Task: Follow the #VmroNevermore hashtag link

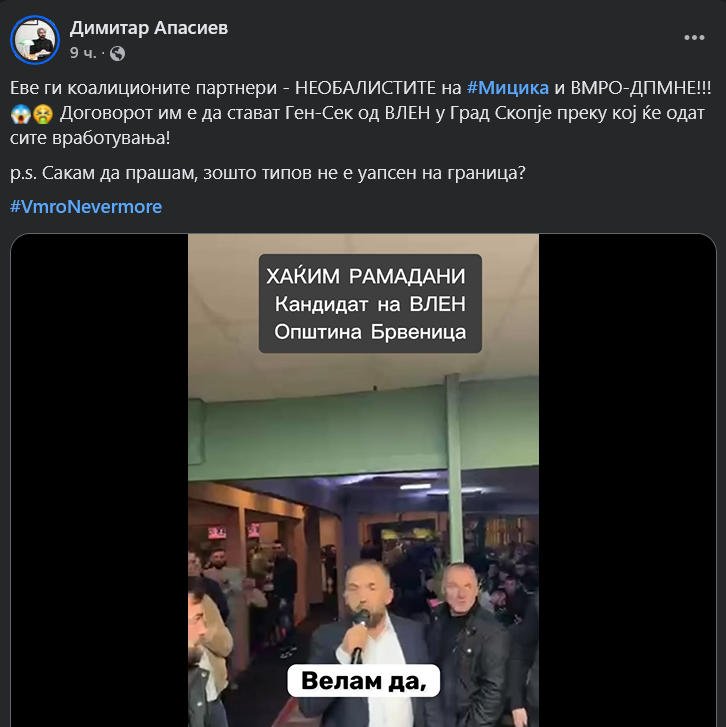Action: [86, 207]
